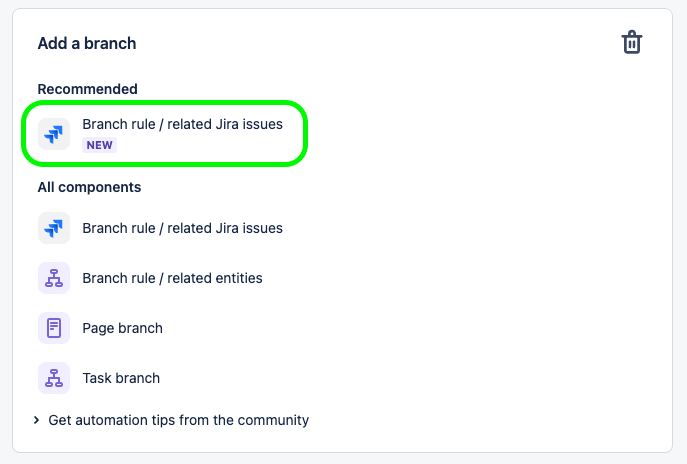The width and height of the screenshot is (687, 464).
Task: Click the trash can delete icon
Action: pos(631,42)
